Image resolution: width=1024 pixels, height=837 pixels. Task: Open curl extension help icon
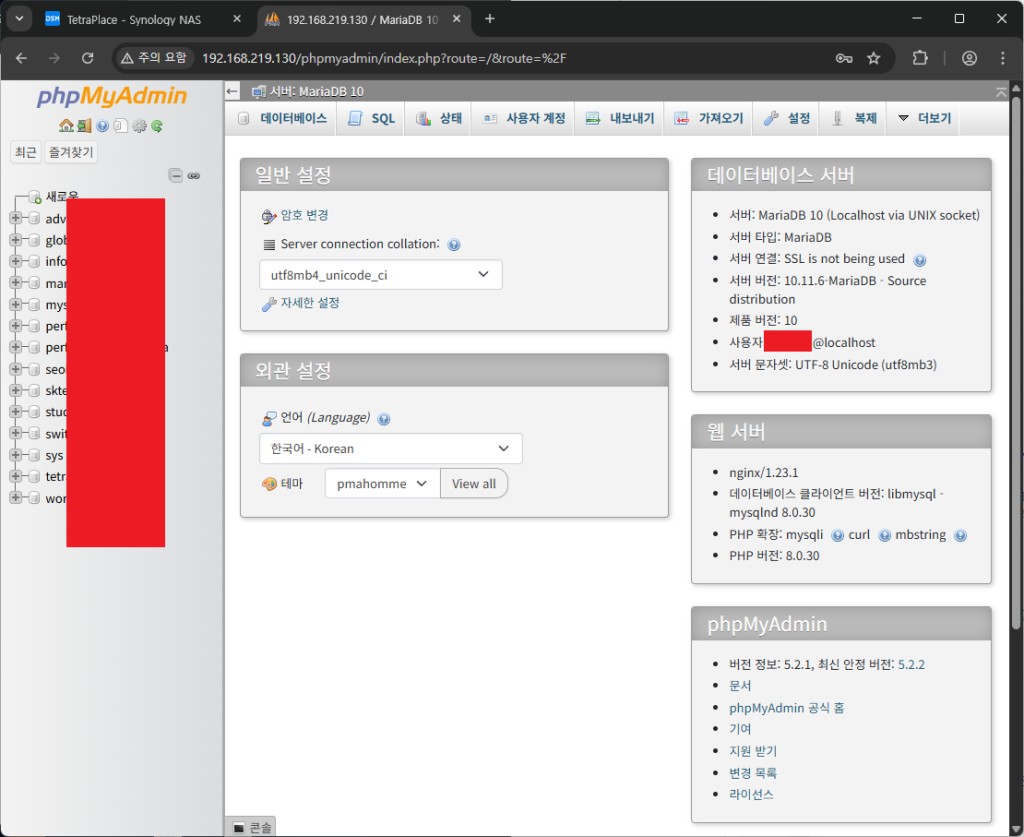click(x=884, y=536)
